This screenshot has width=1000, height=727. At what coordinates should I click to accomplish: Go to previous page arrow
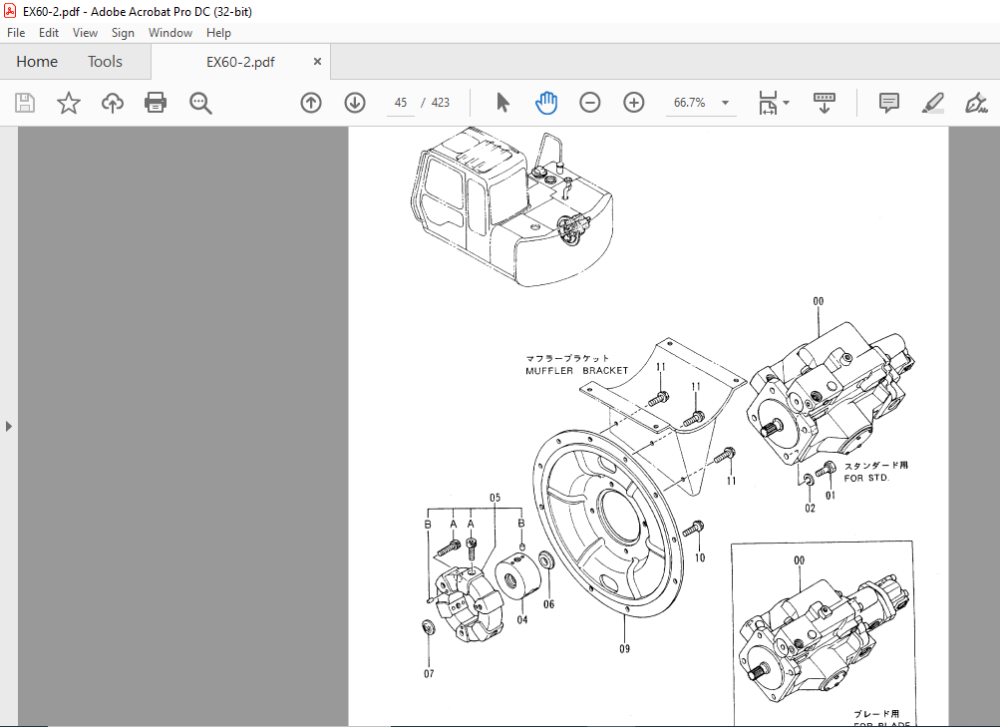pyautogui.click(x=311, y=103)
